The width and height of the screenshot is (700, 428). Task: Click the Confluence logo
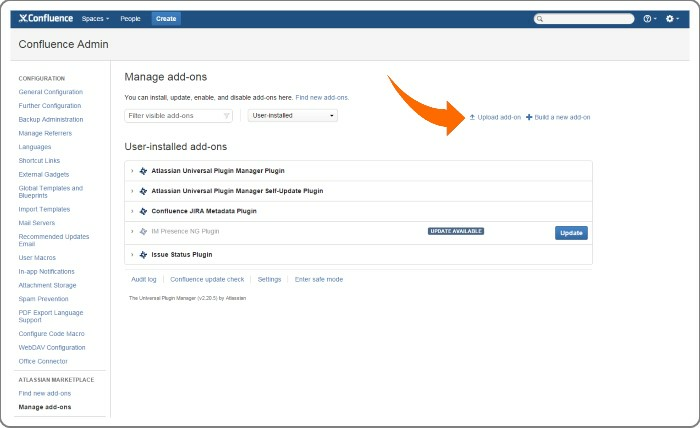pos(46,18)
